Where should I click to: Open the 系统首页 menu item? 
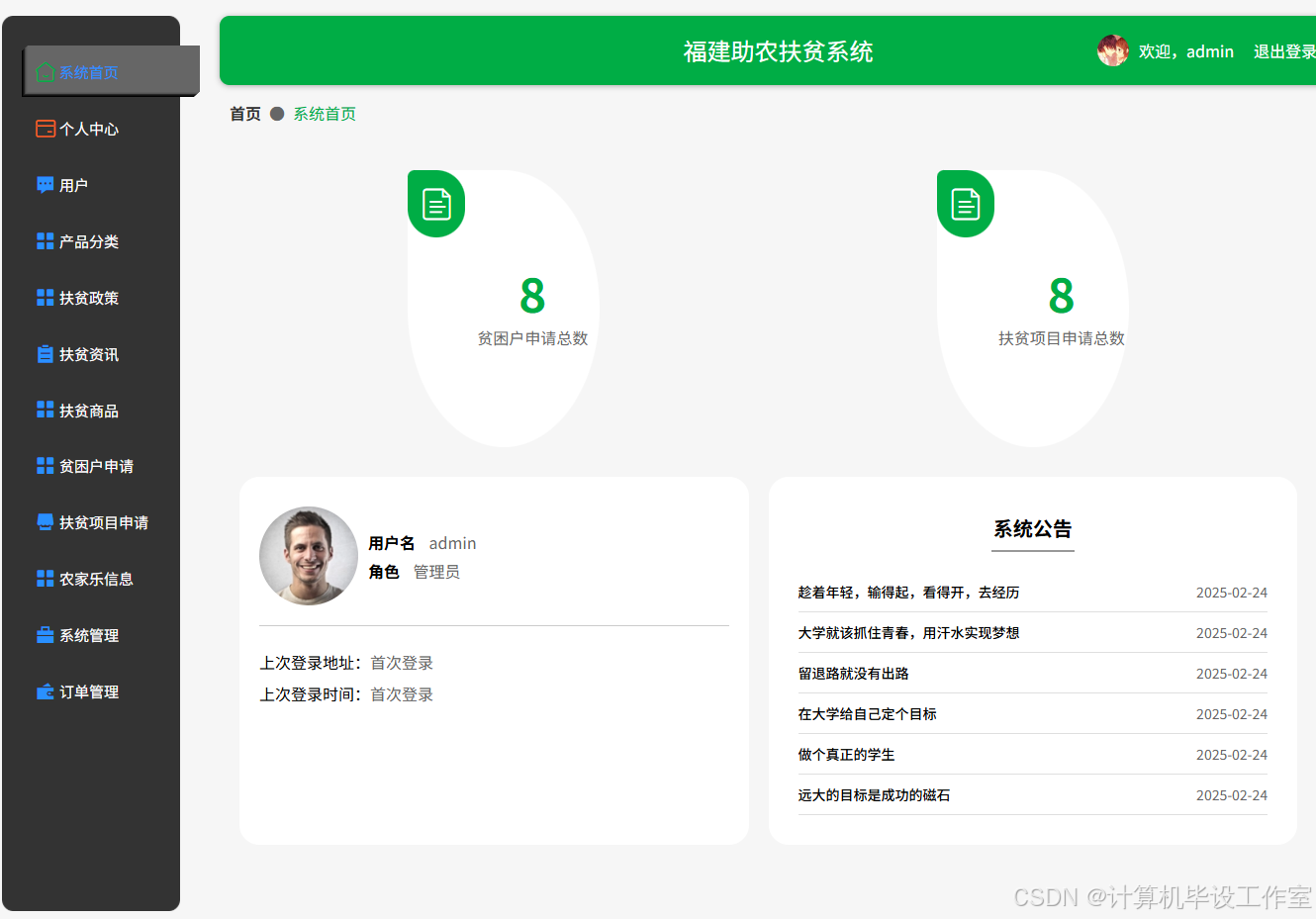[111, 71]
